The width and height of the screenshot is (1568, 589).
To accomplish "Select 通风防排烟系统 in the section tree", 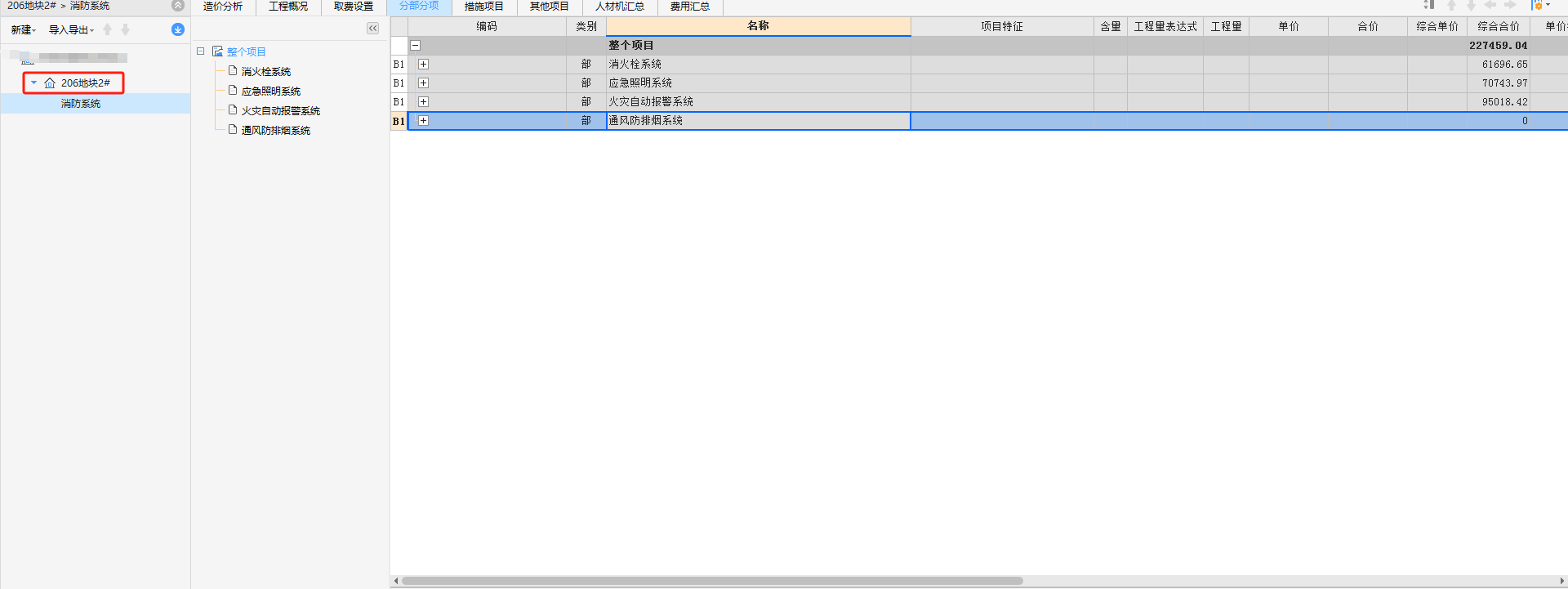I will pyautogui.click(x=276, y=131).
